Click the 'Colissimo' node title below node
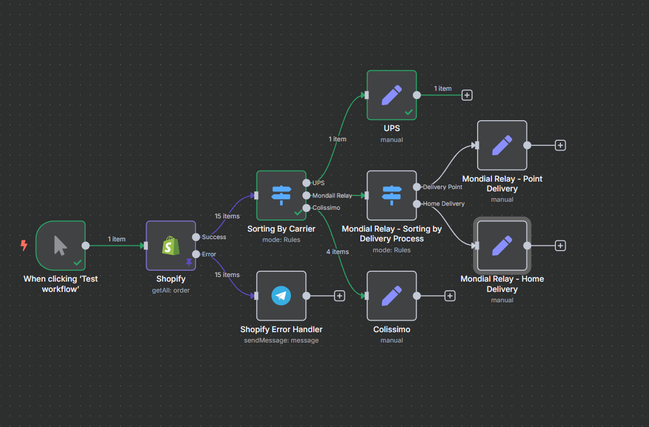This screenshot has height=427, width=649. (x=392, y=329)
